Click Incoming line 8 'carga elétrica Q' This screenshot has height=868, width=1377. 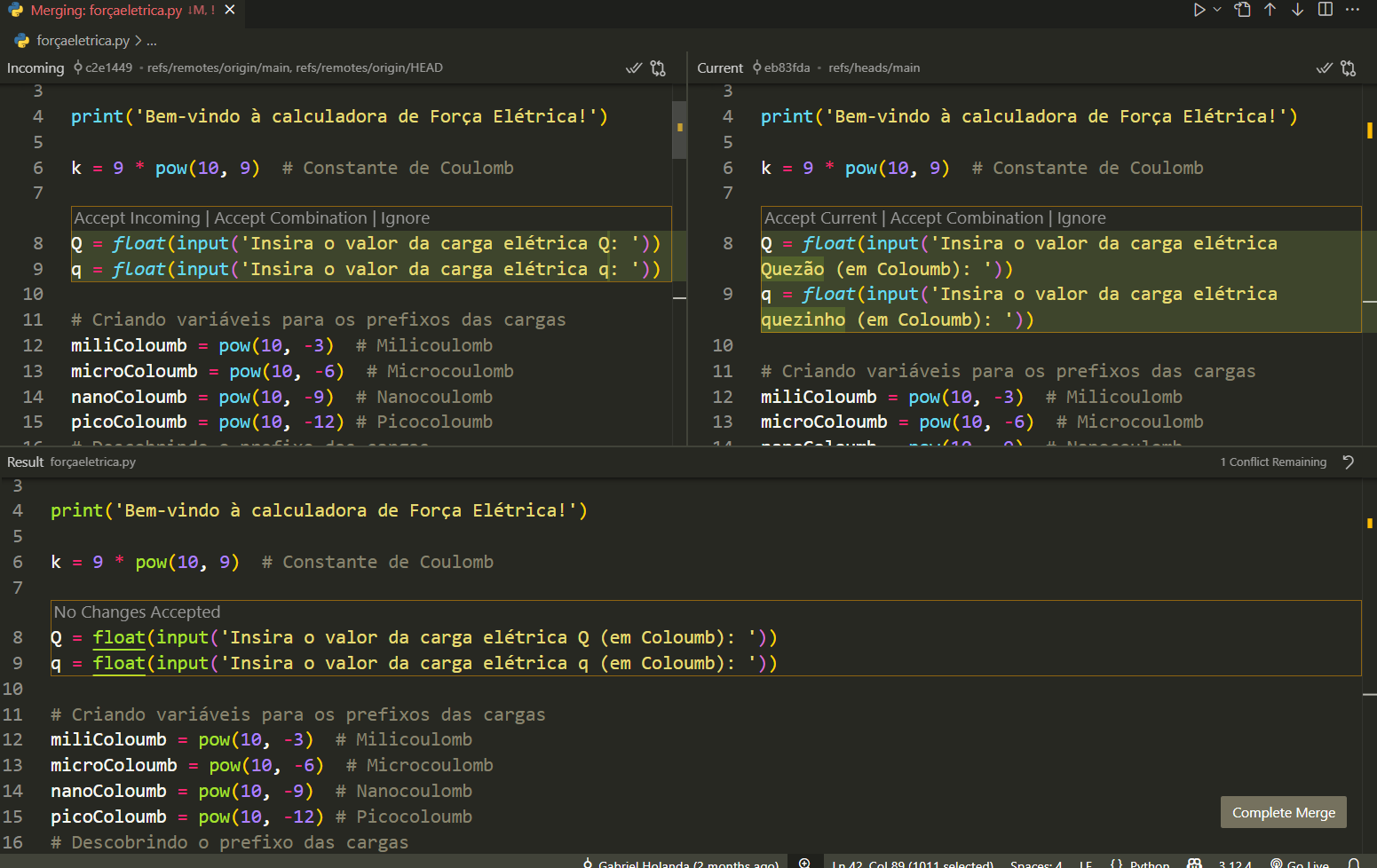(x=524, y=243)
